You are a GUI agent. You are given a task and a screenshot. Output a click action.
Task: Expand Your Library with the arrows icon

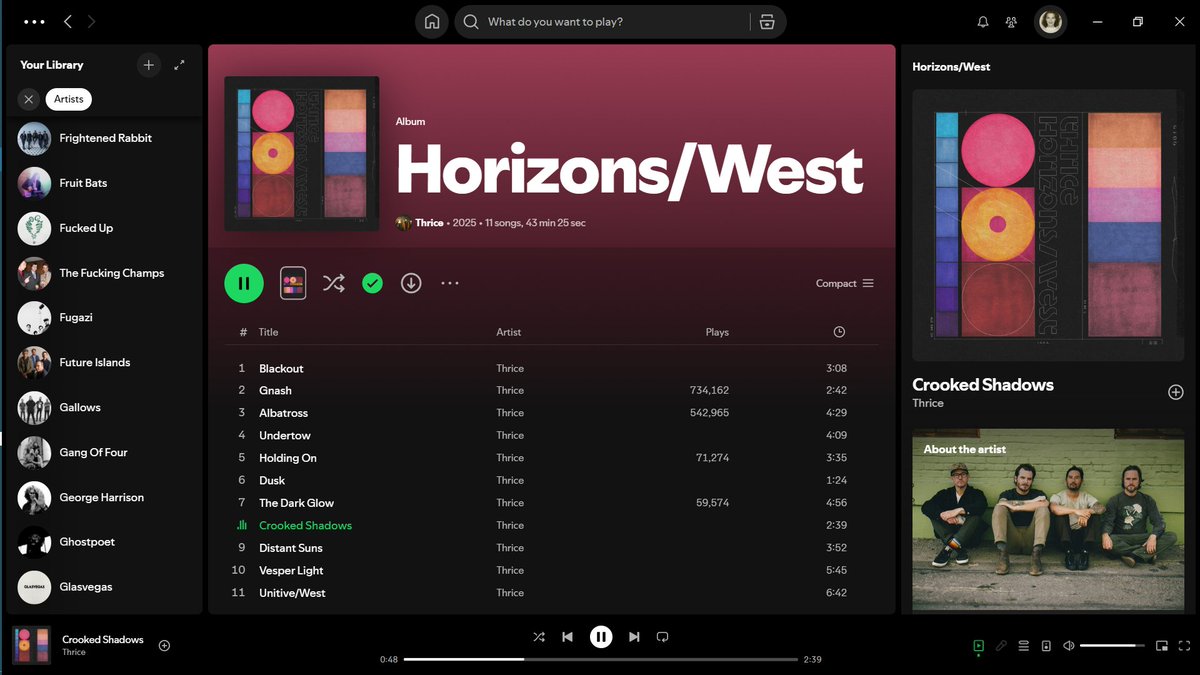click(x=179, y=65)
